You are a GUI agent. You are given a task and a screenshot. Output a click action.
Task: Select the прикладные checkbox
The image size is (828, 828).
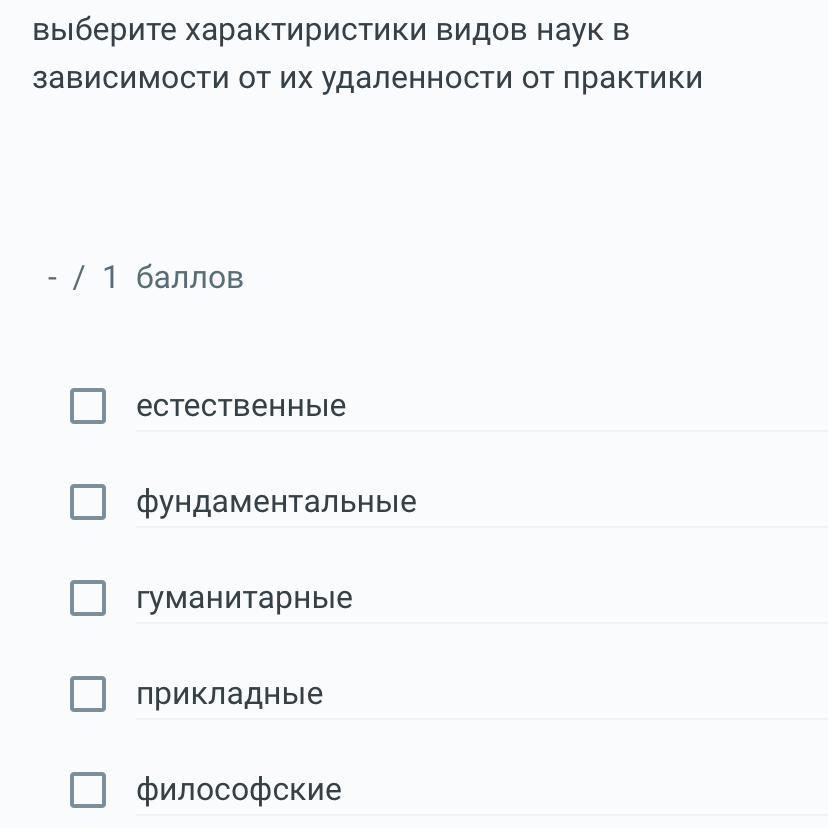pyautogui.click(x=88, y=694)
